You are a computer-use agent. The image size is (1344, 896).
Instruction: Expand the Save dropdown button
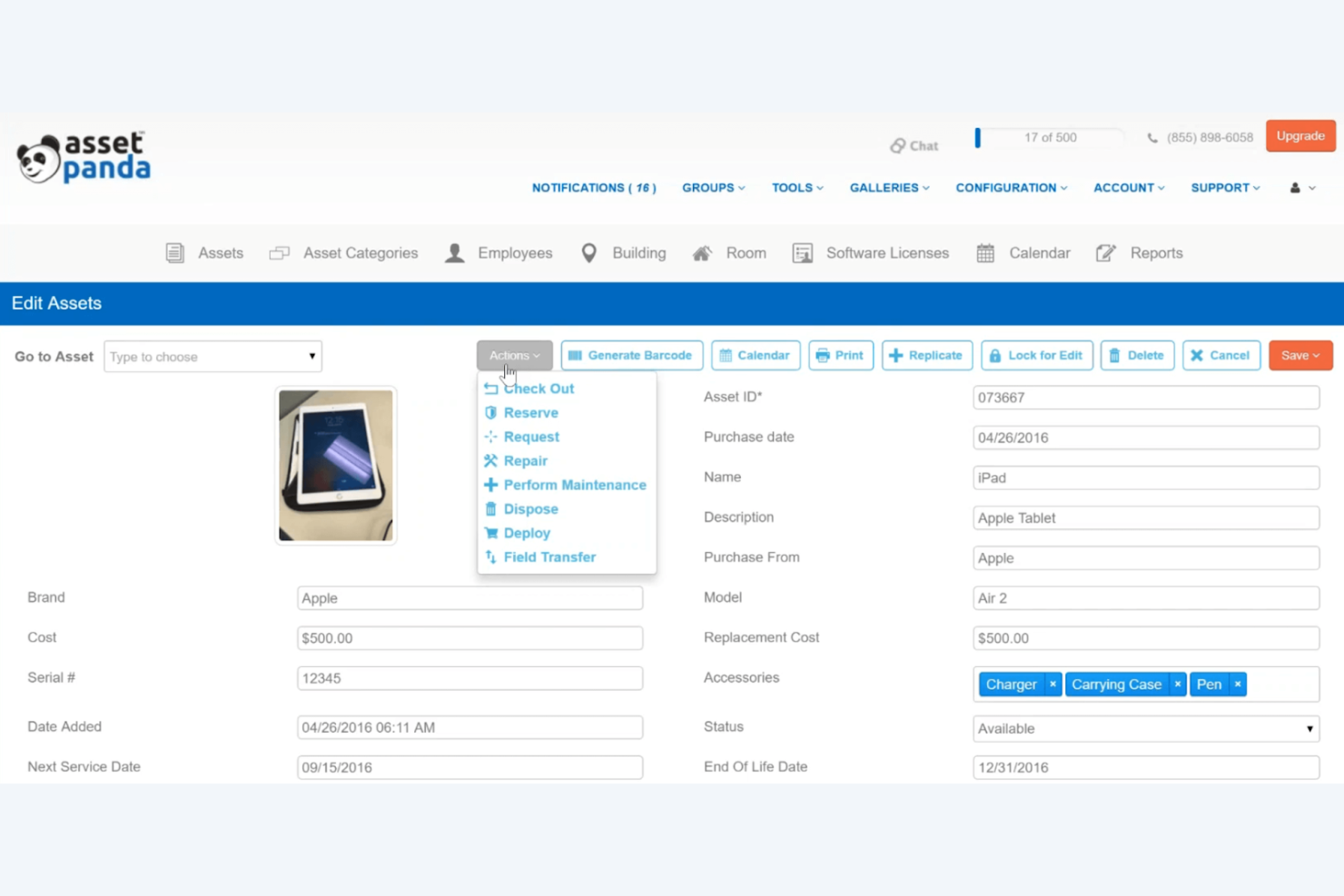click(1300, 356)
